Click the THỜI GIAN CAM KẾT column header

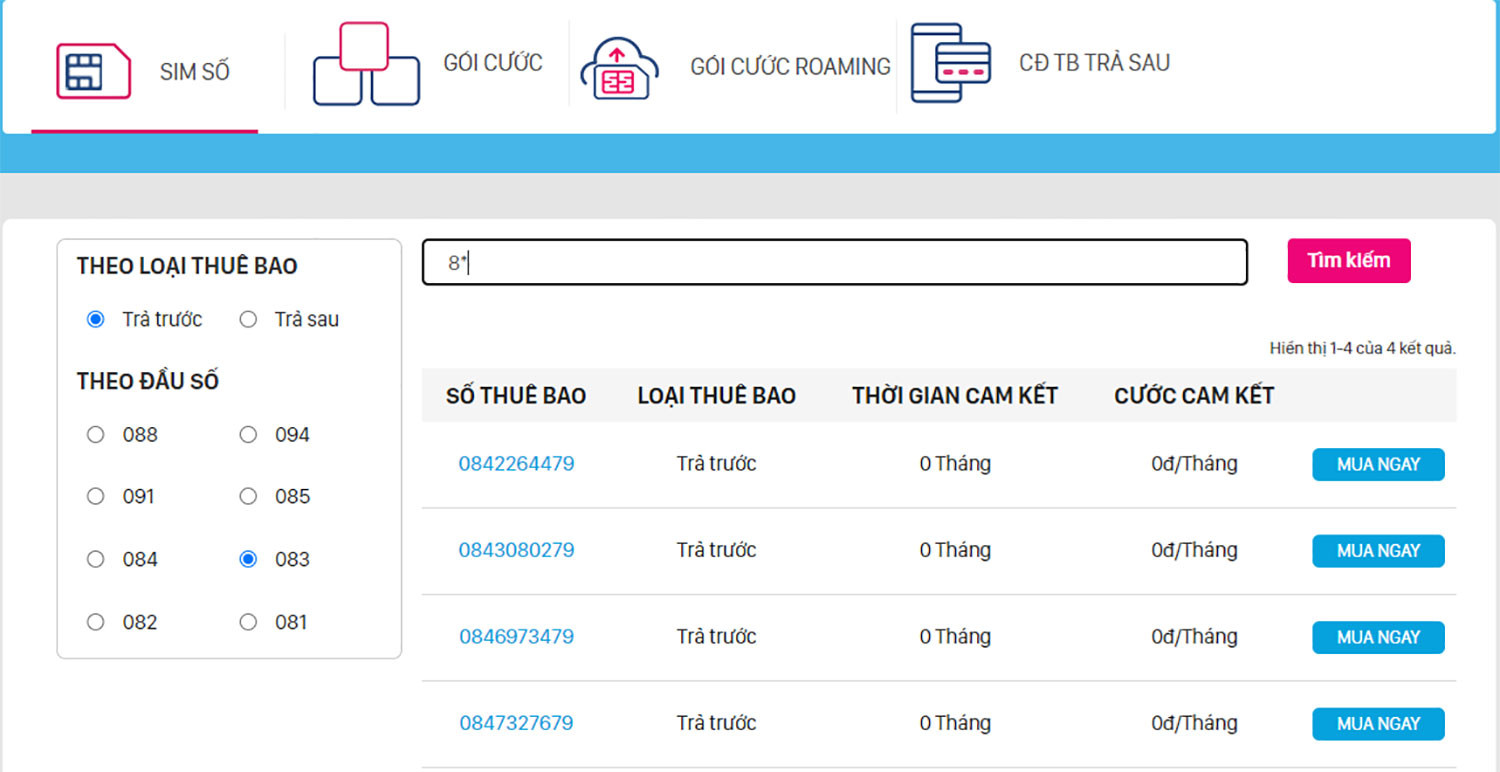[955, 396]
